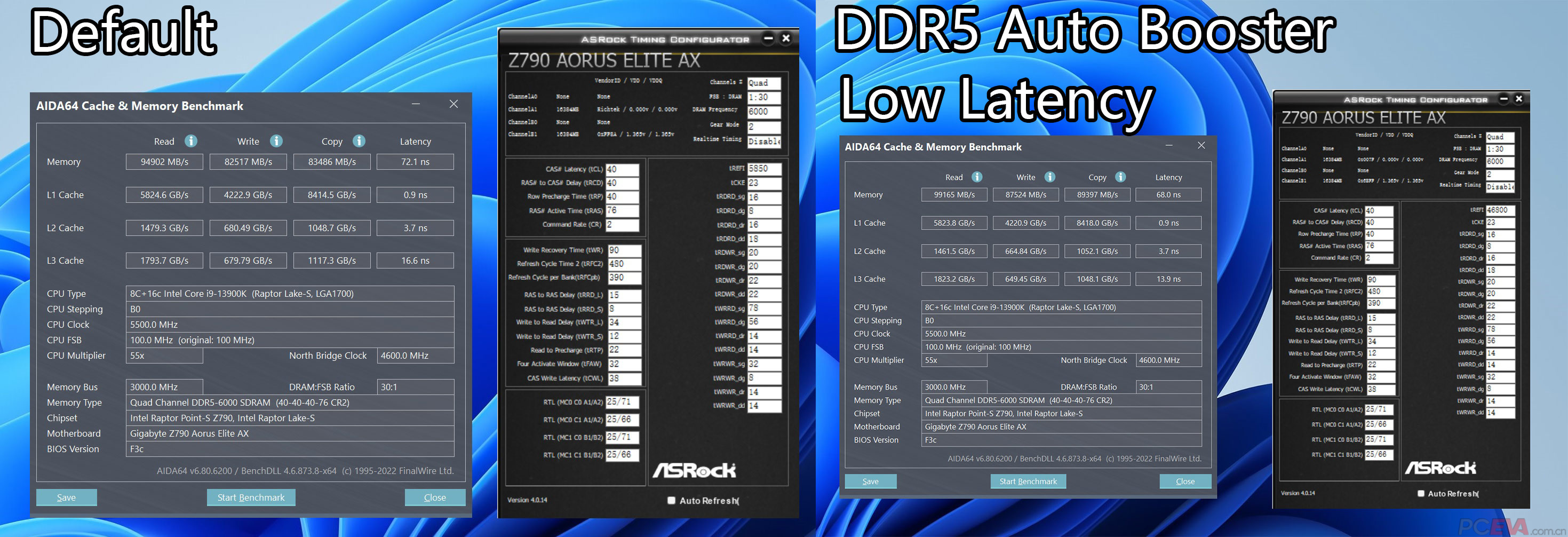This screenshot has width=1568, height=537.
Task: Click Close button in Low Latency AIDA64 window
Action: pos(1185,481)
